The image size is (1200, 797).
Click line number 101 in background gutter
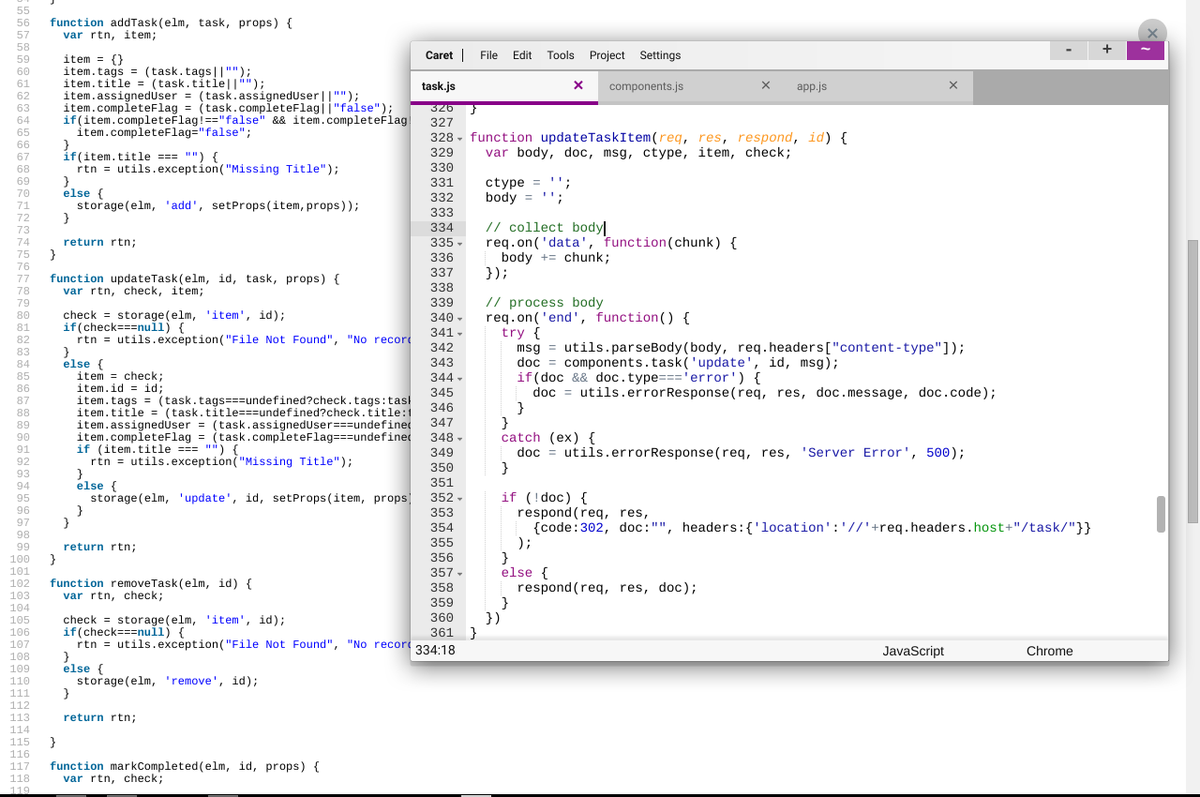click(x=20, y=571)
